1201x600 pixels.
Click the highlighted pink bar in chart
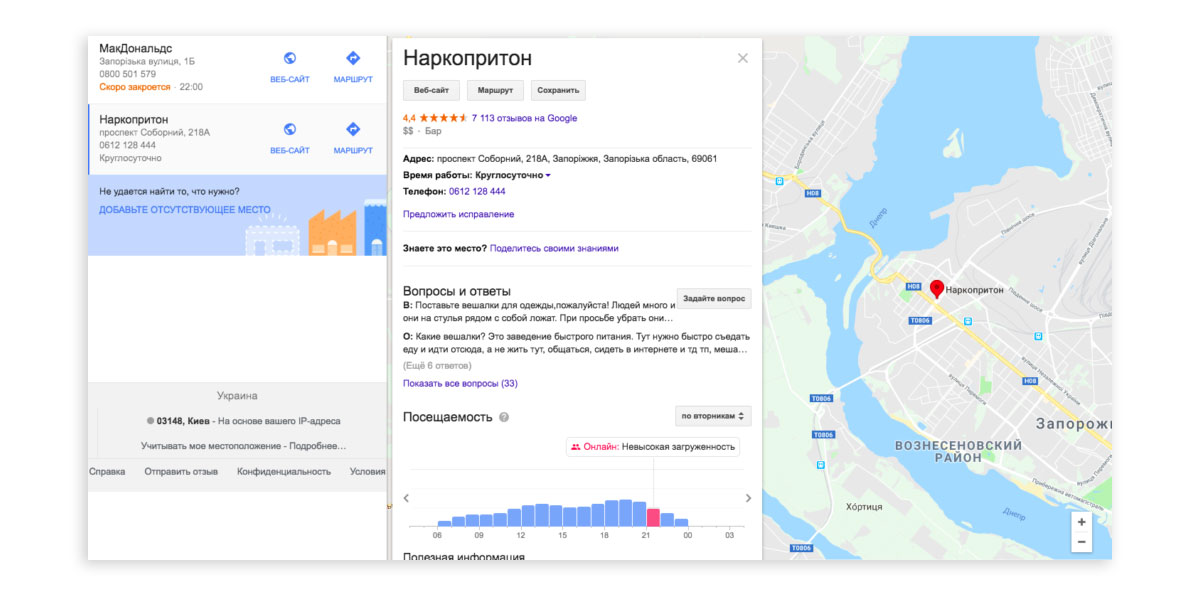(653, 517)
